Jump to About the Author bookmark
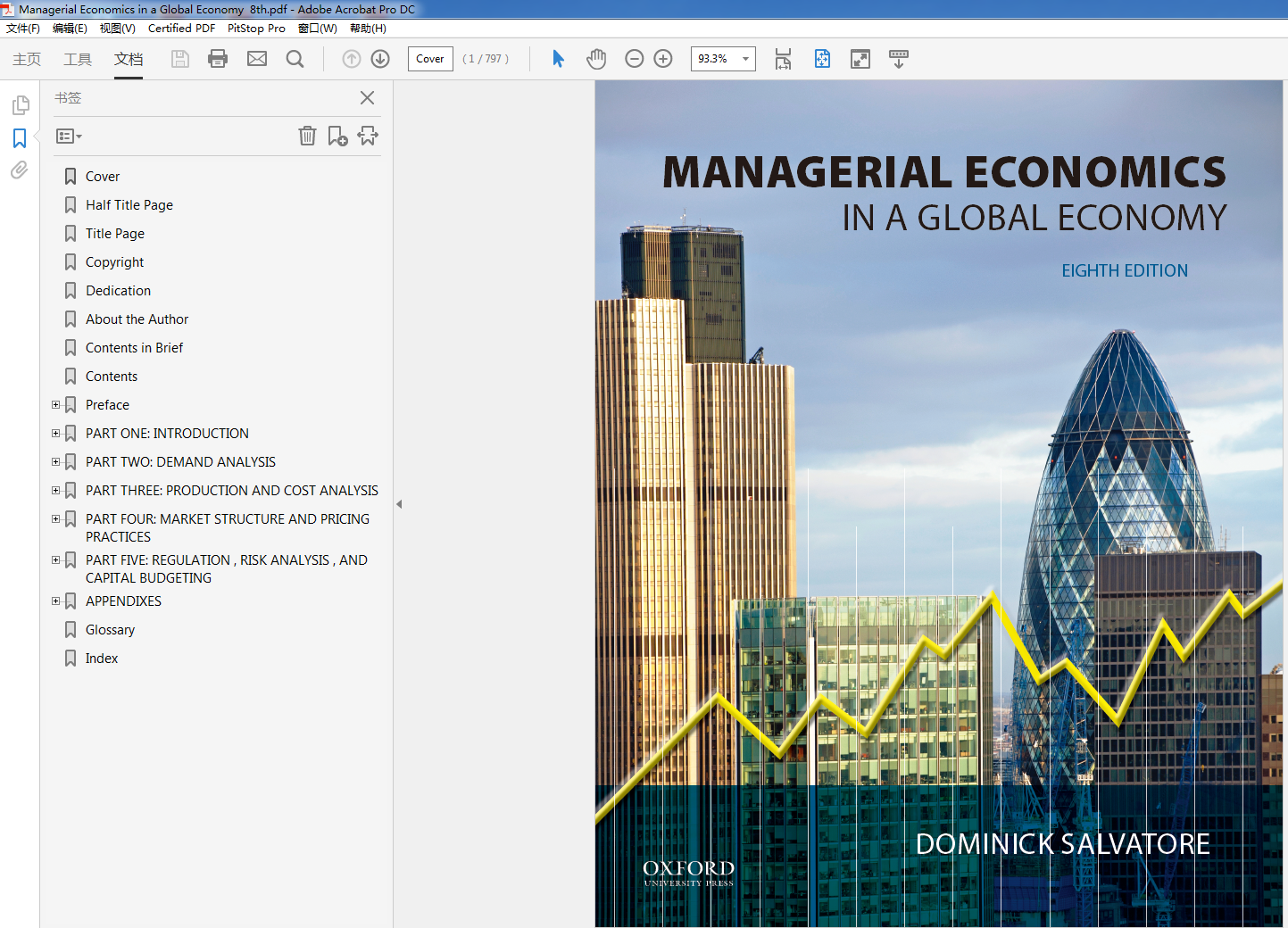 coord(137,319)
